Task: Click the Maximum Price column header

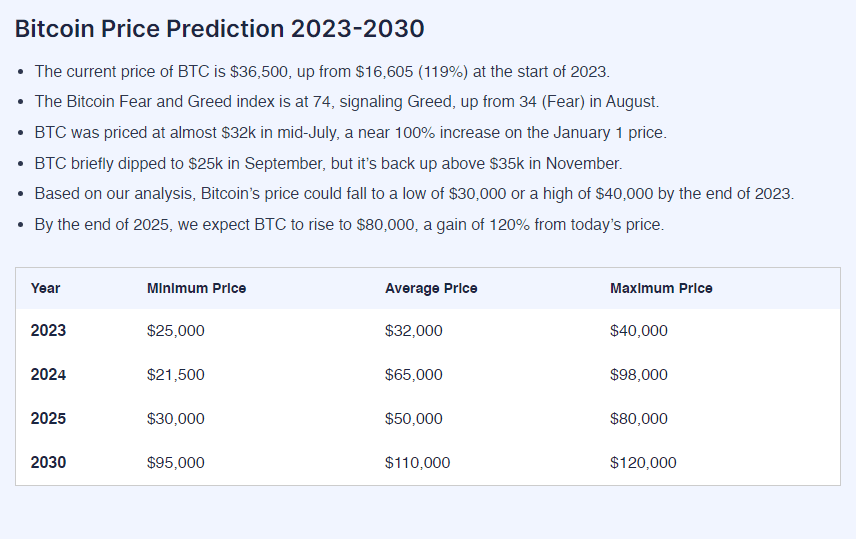Action: click(661, 288)
